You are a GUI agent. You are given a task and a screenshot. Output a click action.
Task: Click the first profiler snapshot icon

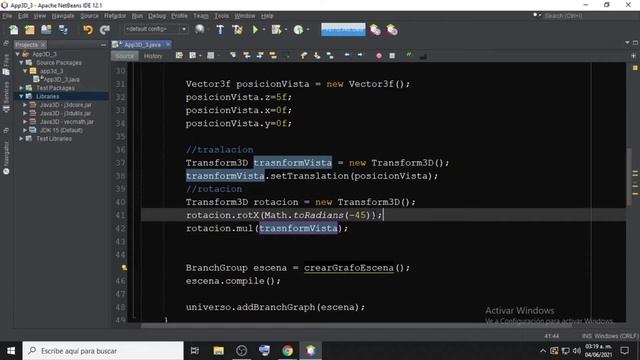pos(375,30)
